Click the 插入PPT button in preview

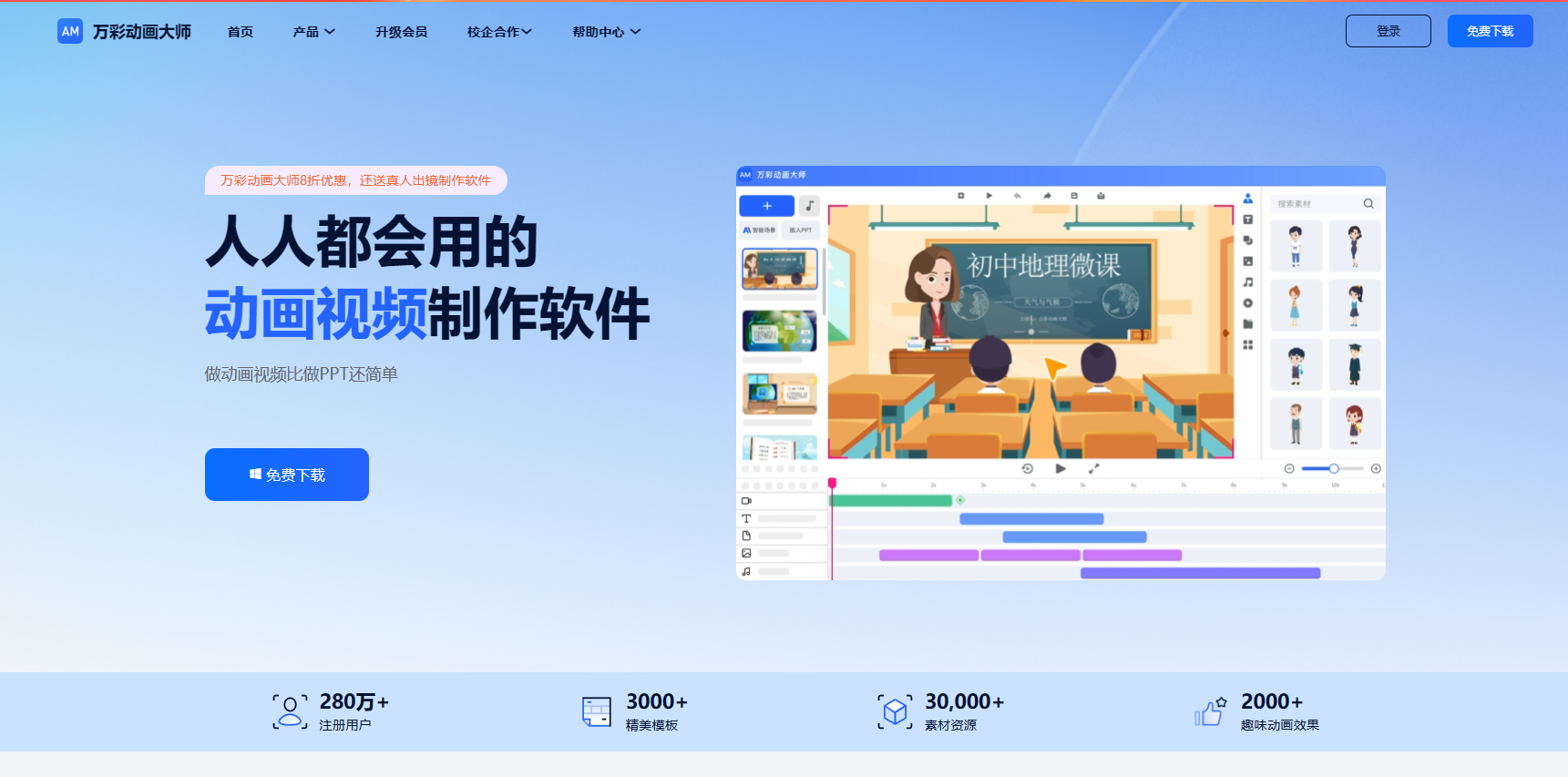(x=801, y=230)
